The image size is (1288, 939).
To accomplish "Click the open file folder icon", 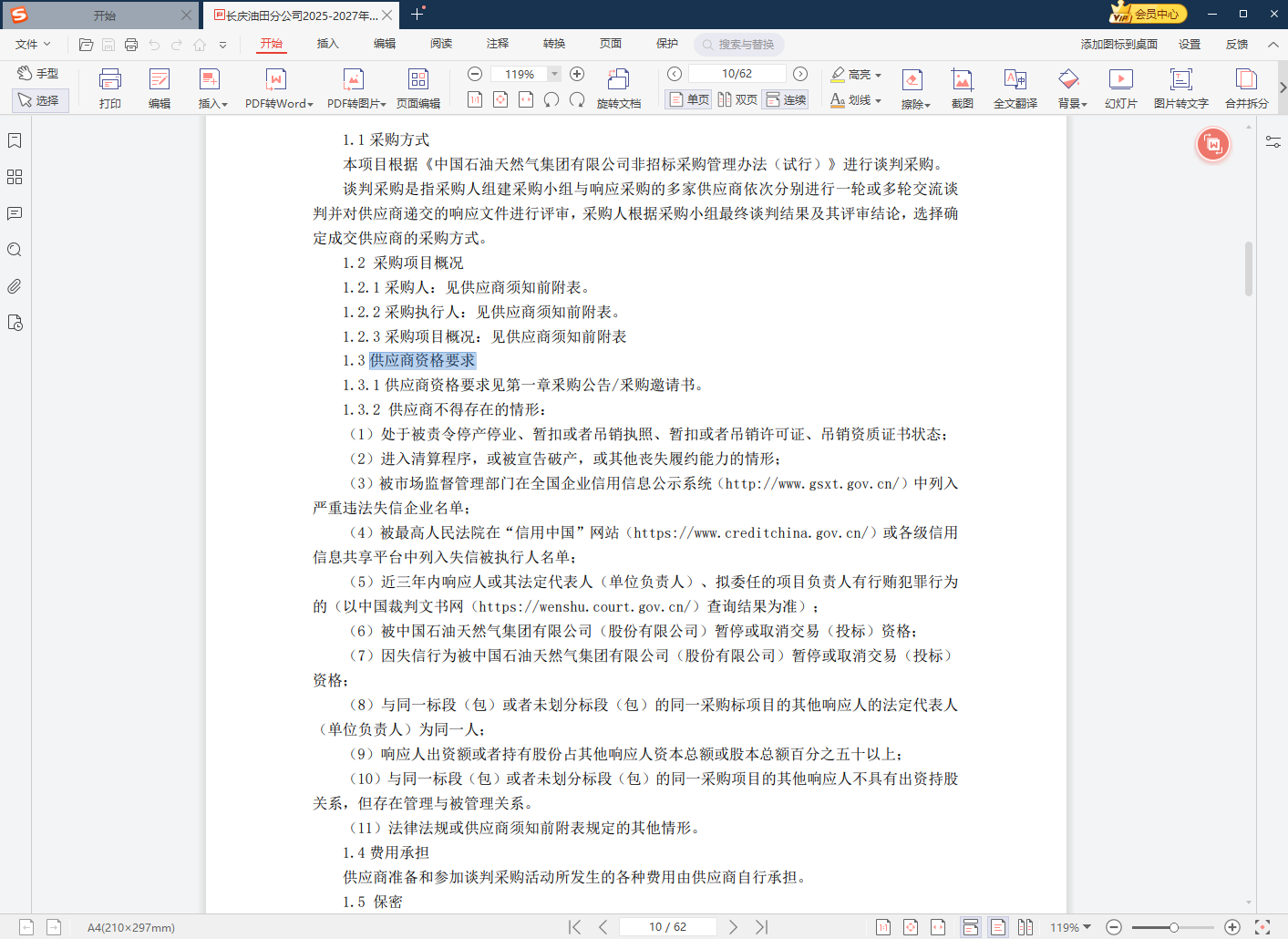I will click(x=87, y=44).
